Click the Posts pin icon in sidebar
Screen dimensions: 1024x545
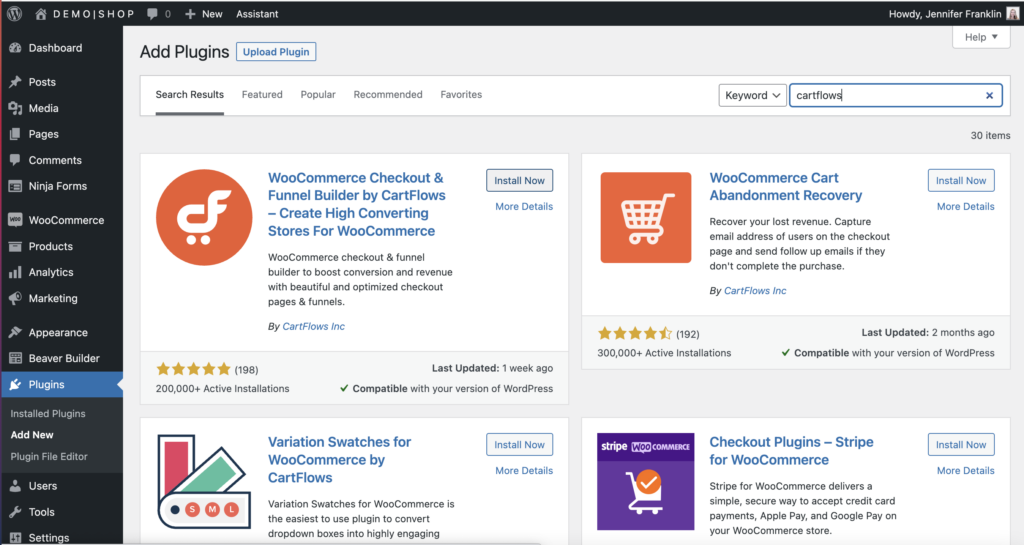tap(15, 82)
